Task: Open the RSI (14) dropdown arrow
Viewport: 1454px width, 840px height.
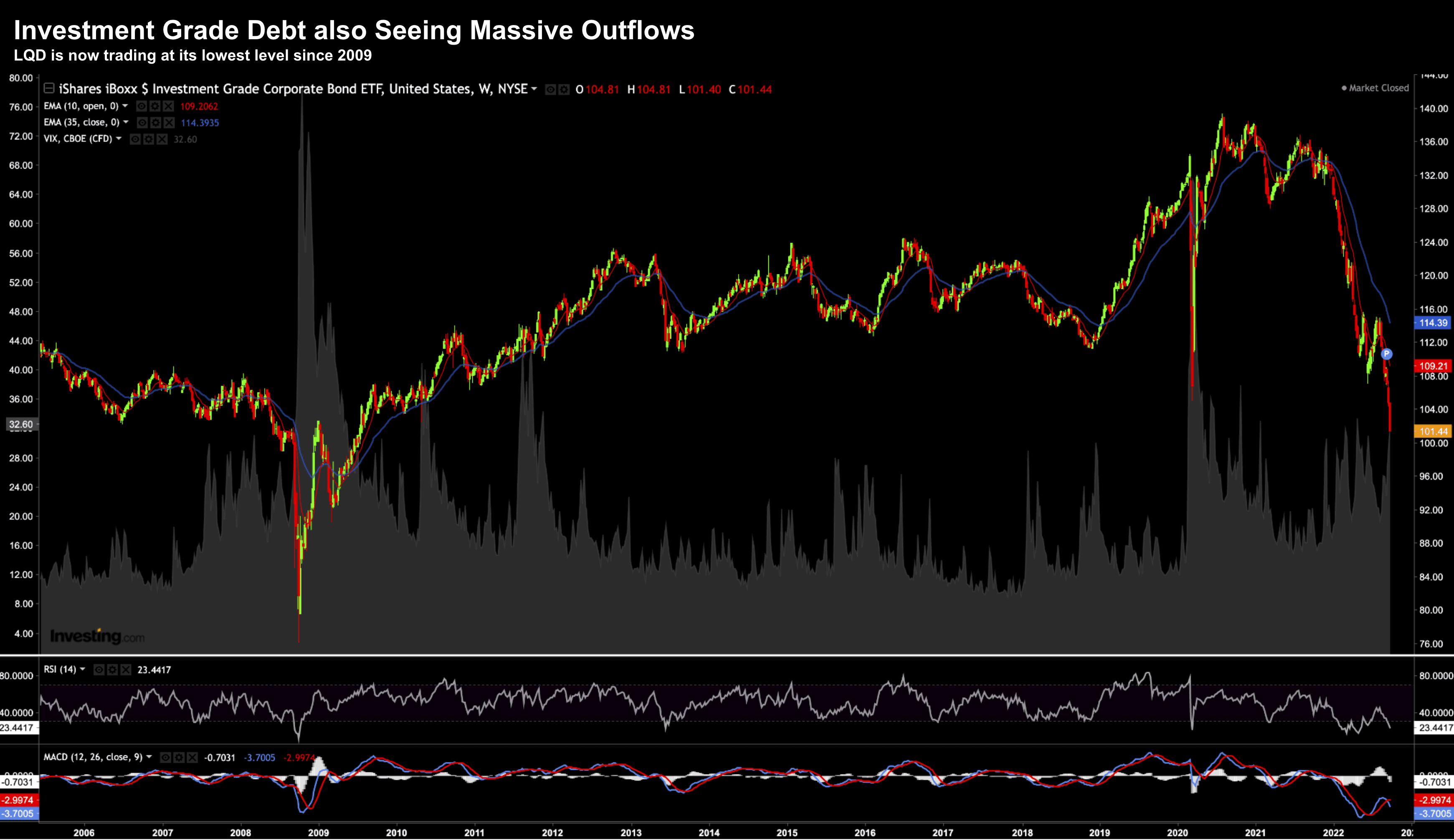Action: (x=83, y=669)
